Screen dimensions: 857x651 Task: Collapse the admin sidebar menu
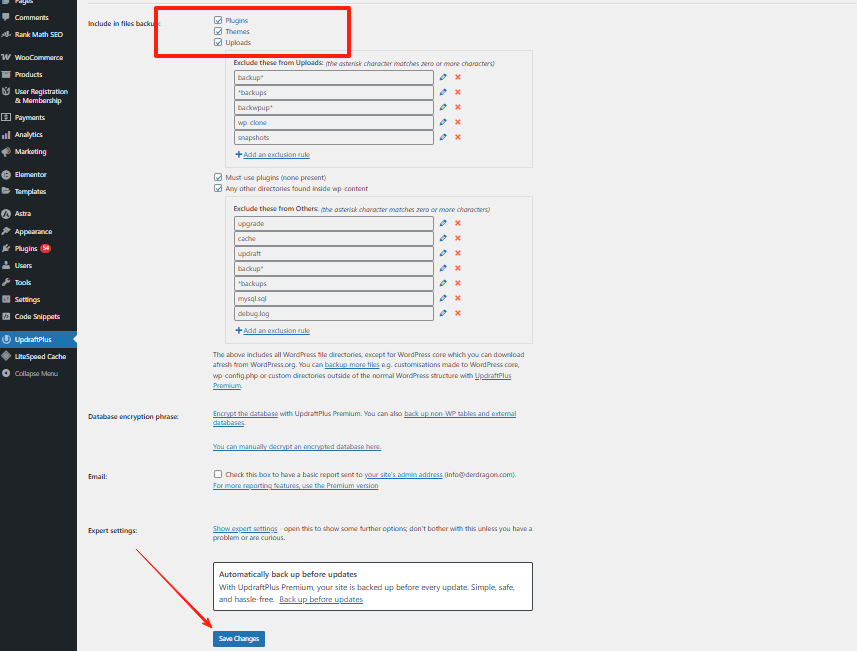[38, 373]
